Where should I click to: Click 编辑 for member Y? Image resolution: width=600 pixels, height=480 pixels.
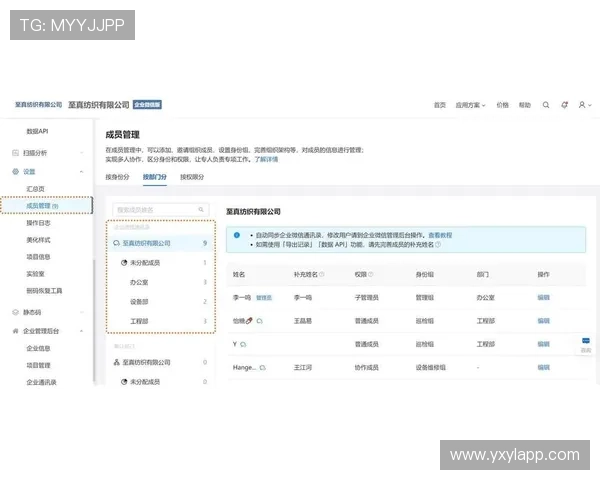point(543,344)
